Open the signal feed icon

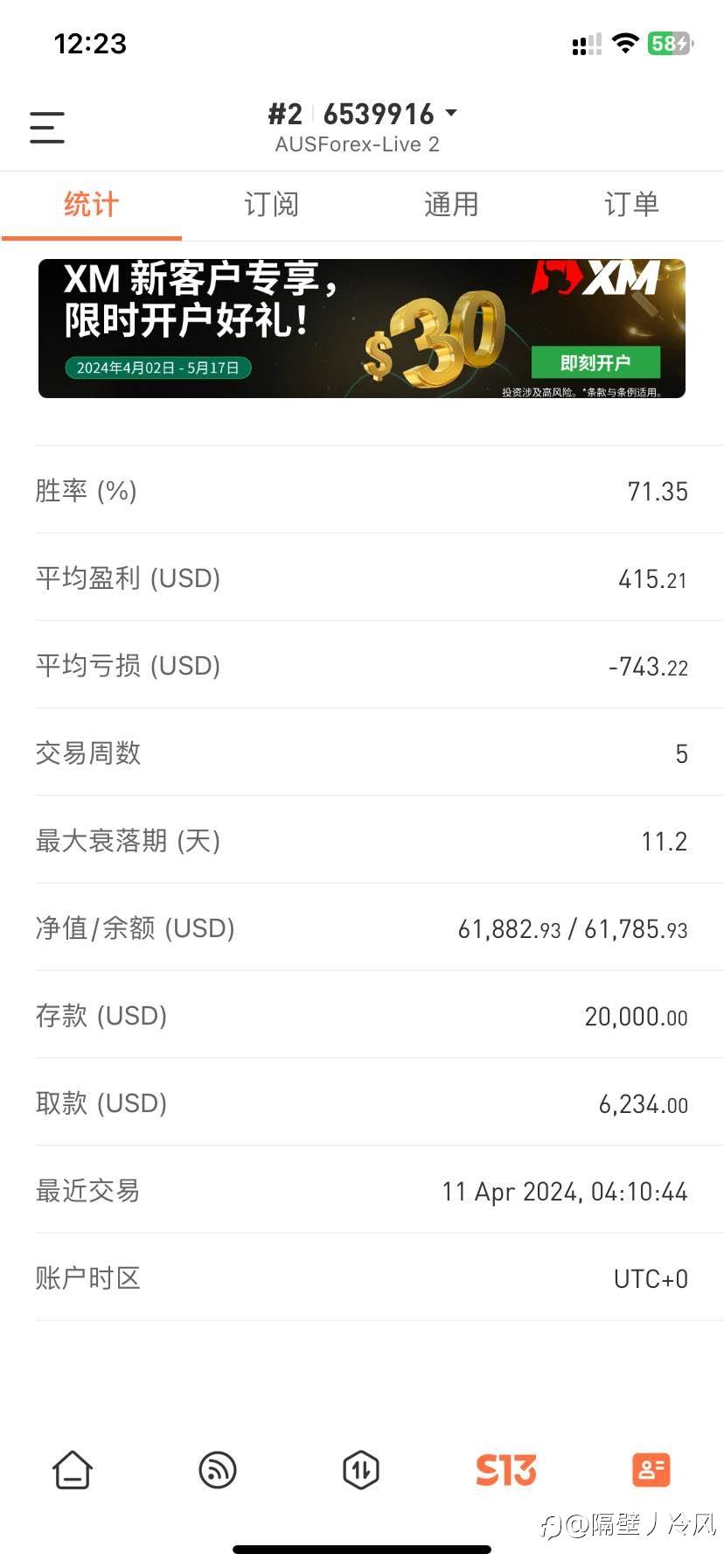click(x=217, y=1470)
